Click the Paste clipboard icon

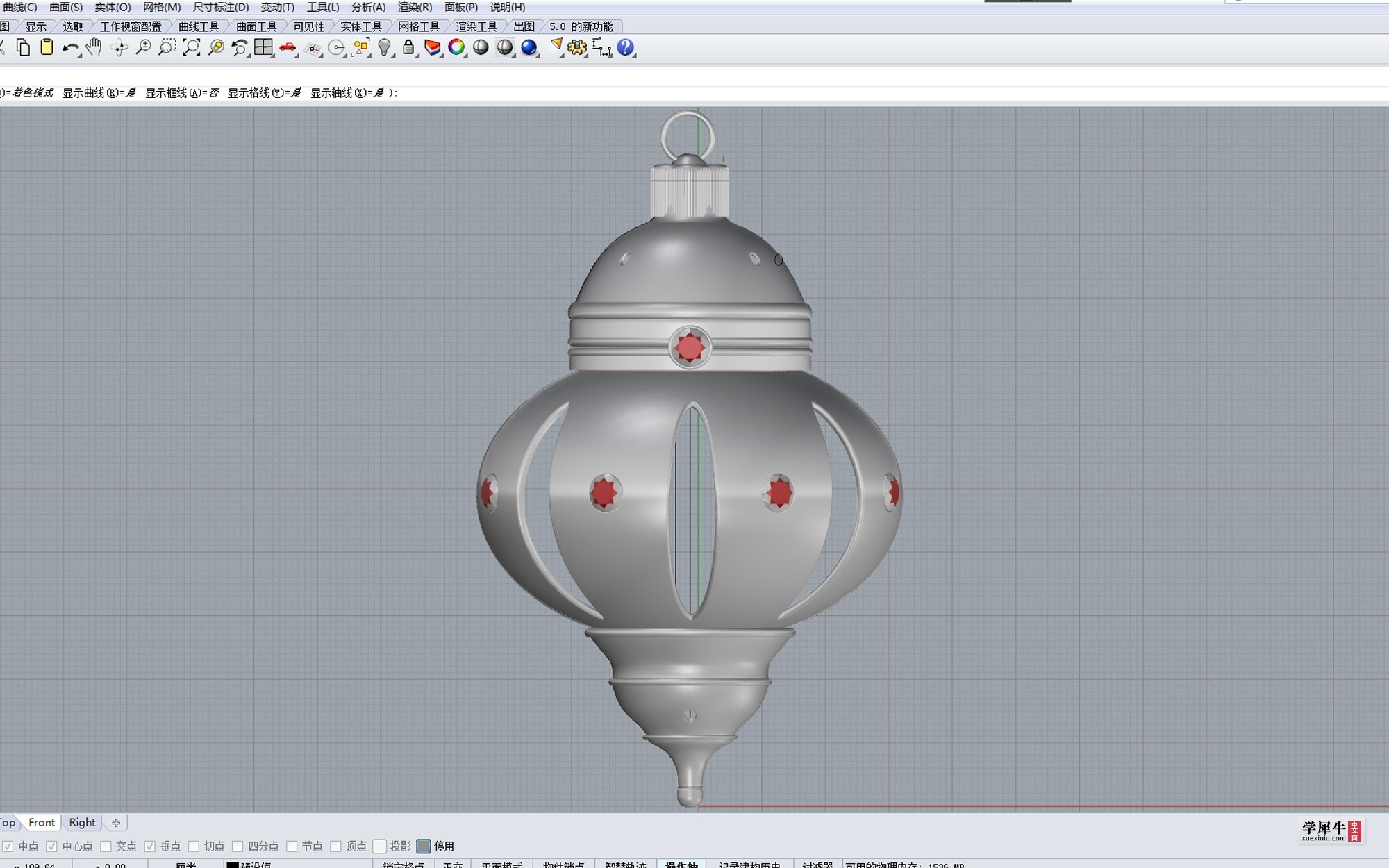(47, 47)
